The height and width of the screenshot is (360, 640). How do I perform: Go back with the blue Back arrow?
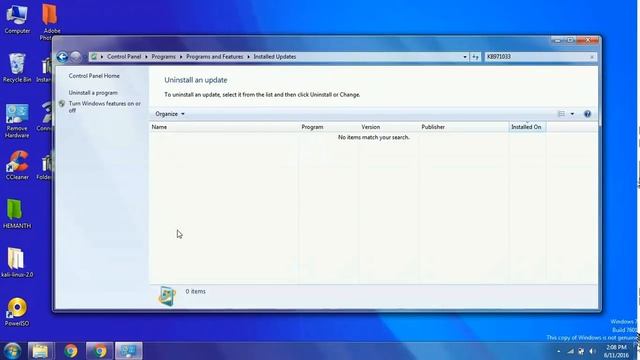click(62, 57)
